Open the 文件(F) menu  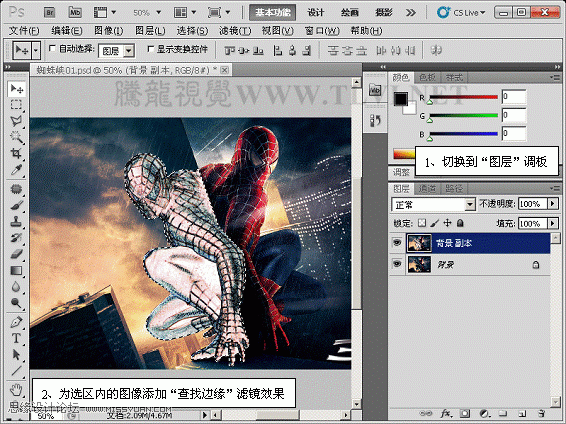coord(24,31)
